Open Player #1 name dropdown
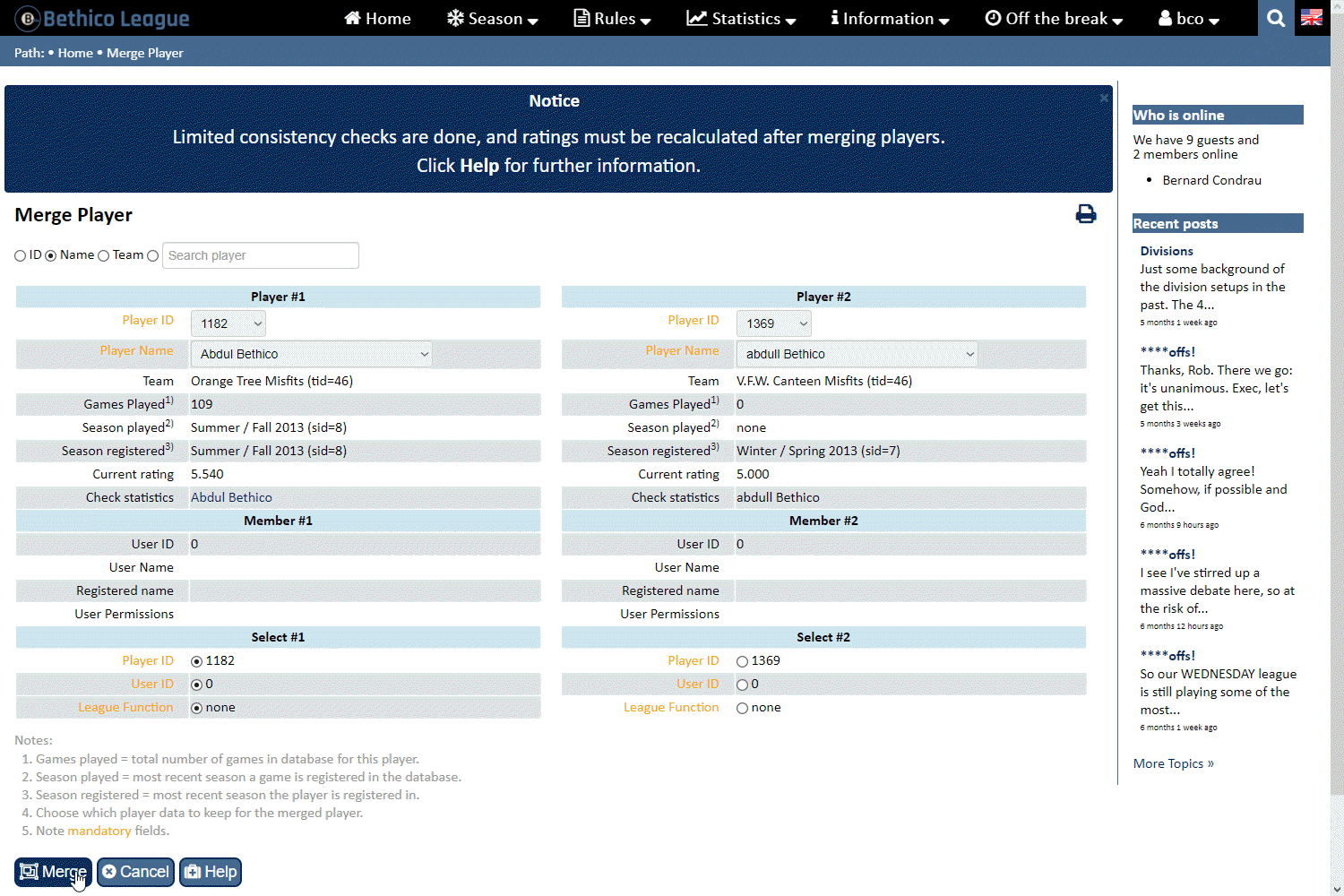 (312, 354)
